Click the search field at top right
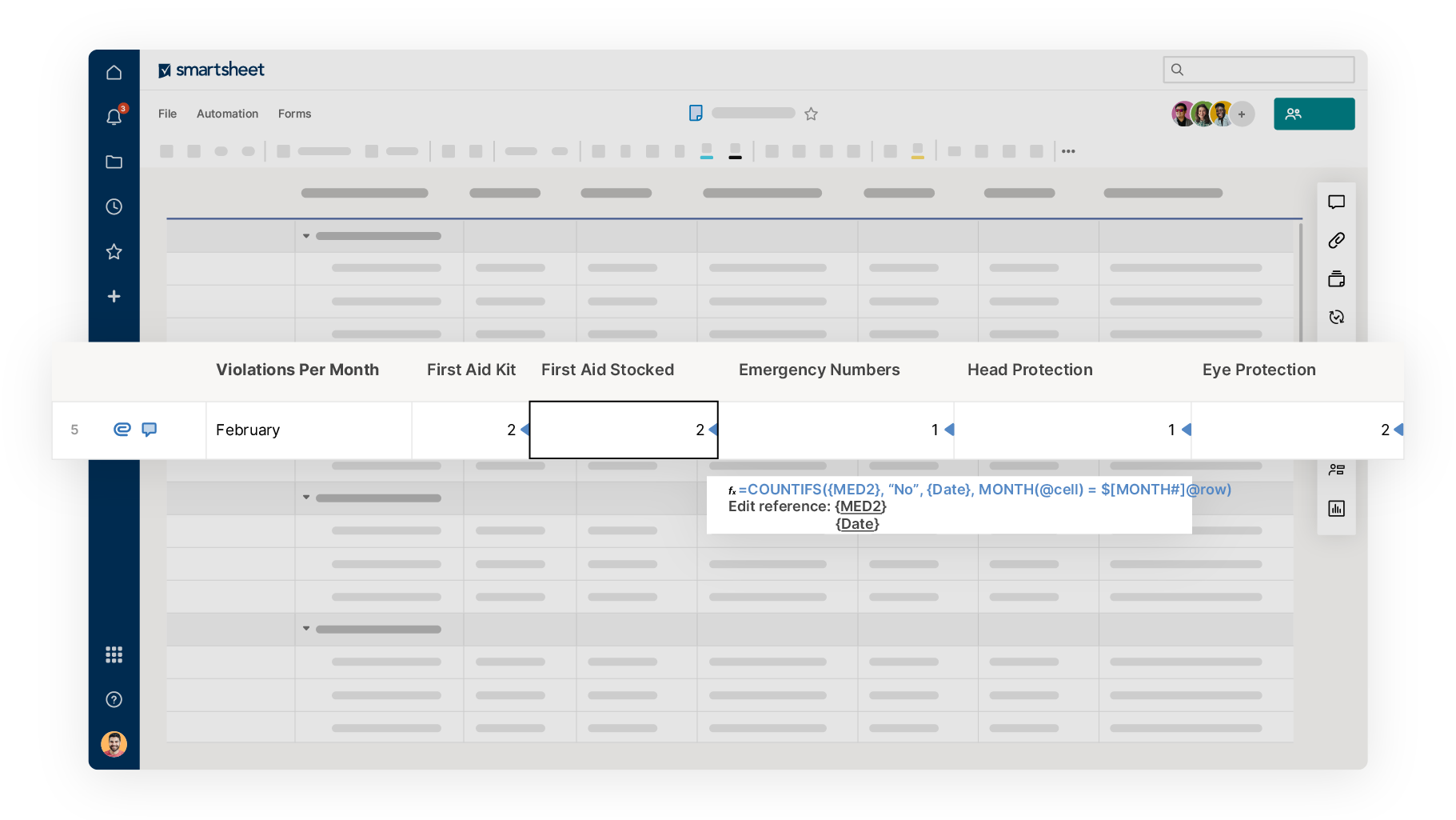The image size is (1456, 820). click(x=1259, y=70)
